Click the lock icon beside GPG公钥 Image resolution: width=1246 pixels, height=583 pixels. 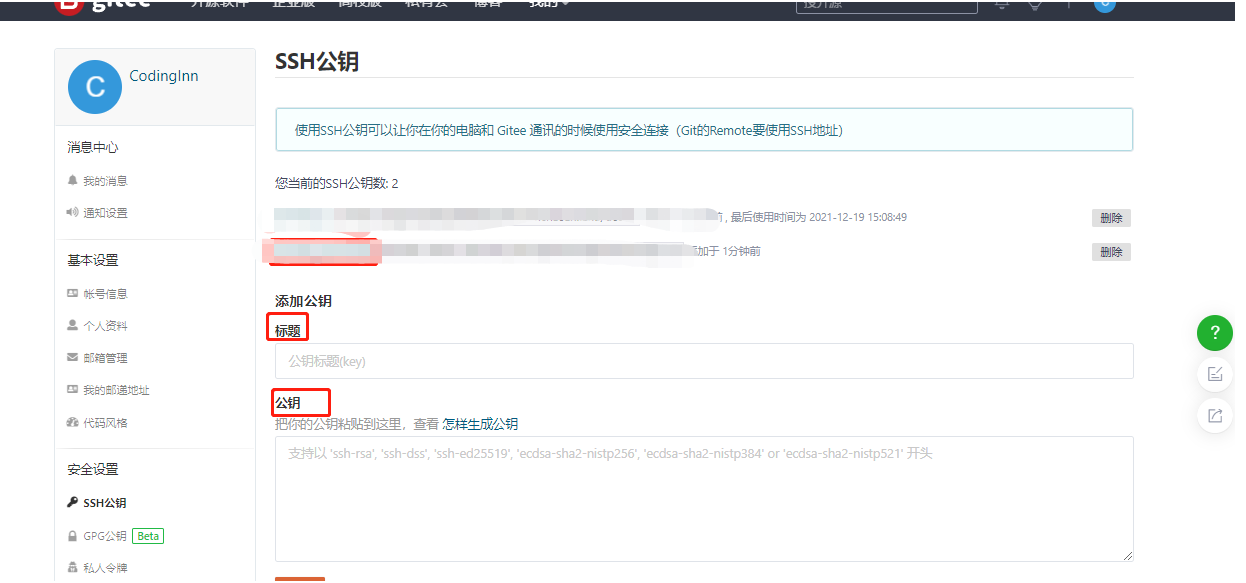click(x=72, y=536)
